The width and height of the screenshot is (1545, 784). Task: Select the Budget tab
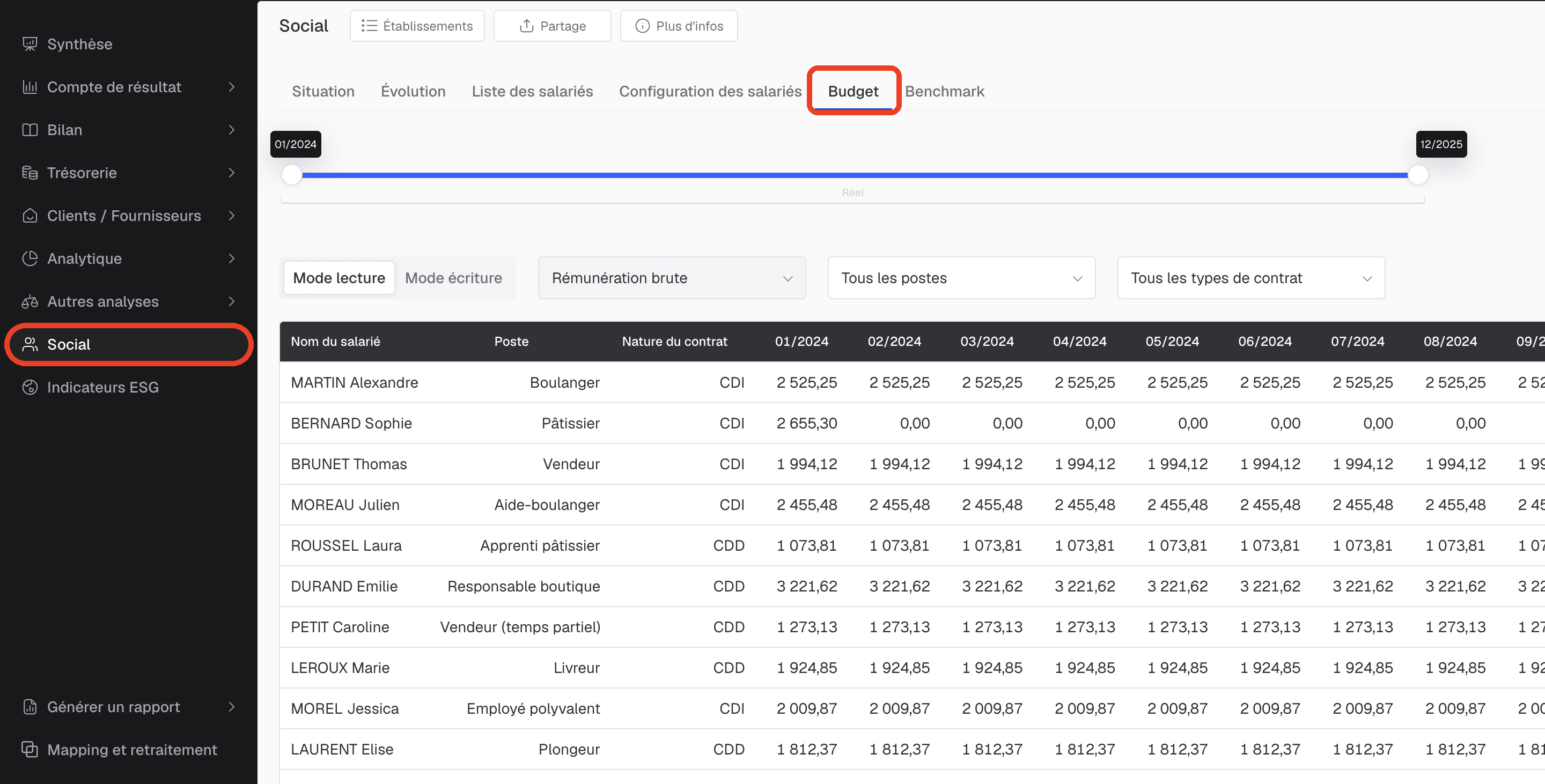pyautogui.click(x=853, y=91)
